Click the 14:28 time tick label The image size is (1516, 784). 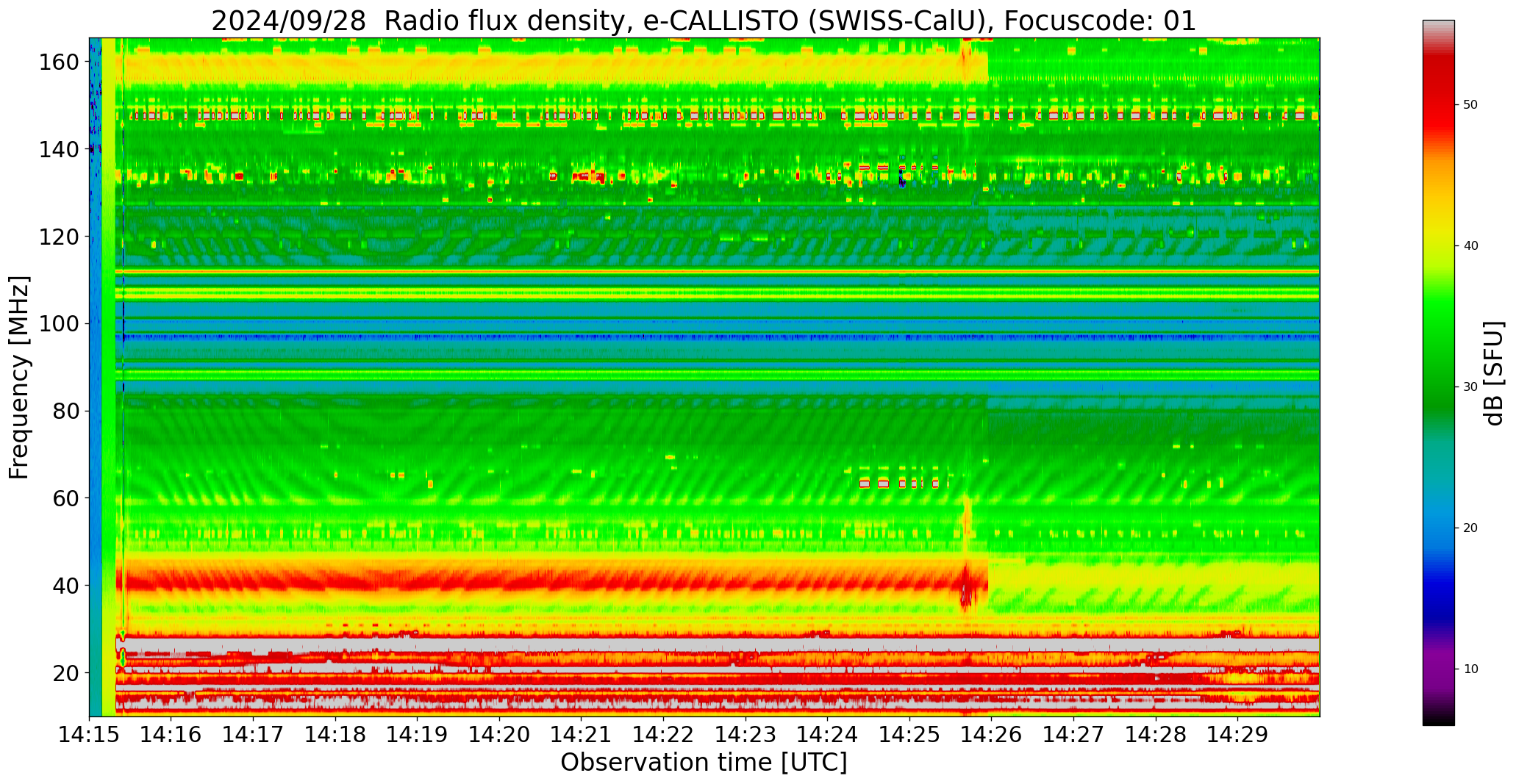coord(1156,734)
